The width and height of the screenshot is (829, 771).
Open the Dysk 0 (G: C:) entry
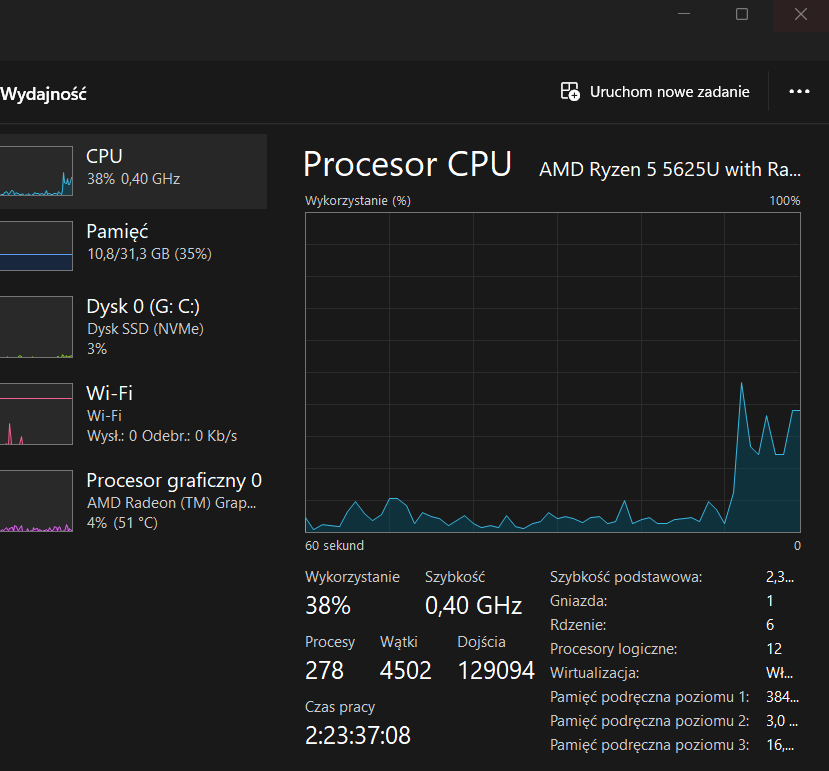tap(133, 327)
